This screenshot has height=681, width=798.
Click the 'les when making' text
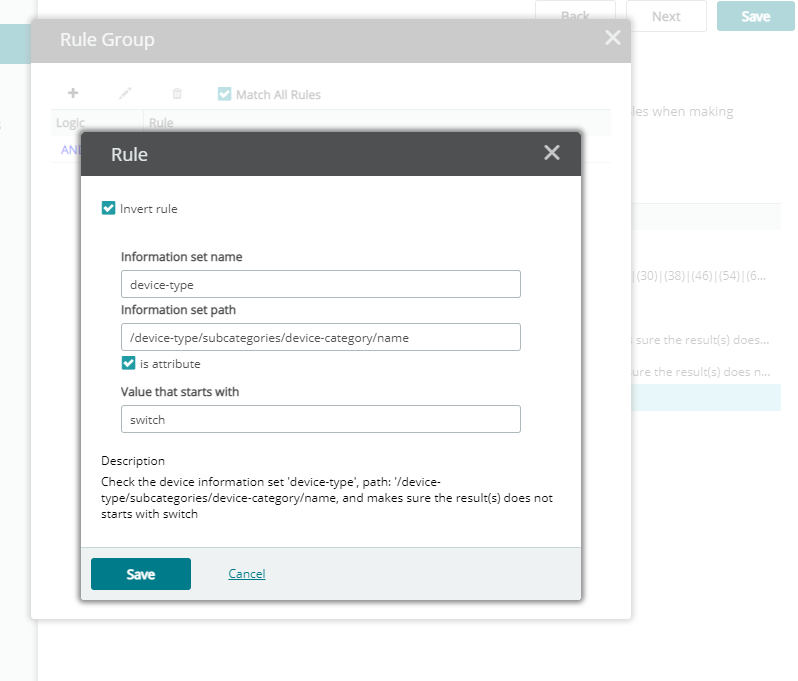pos(682,111)
